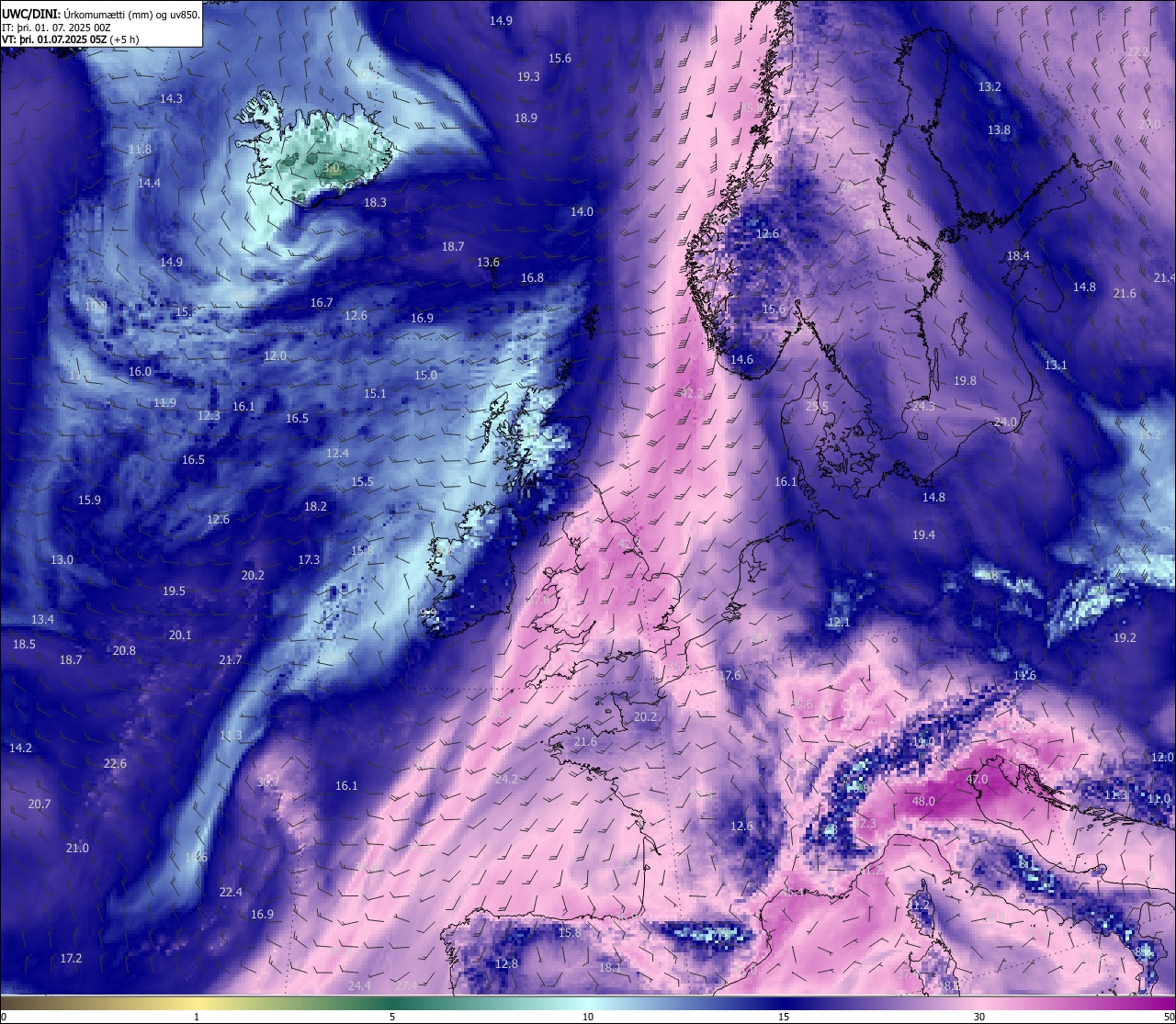Screen dimensions: 1176x1024
Task: Select the 21.0 value label
Action: tap(77, 848)
